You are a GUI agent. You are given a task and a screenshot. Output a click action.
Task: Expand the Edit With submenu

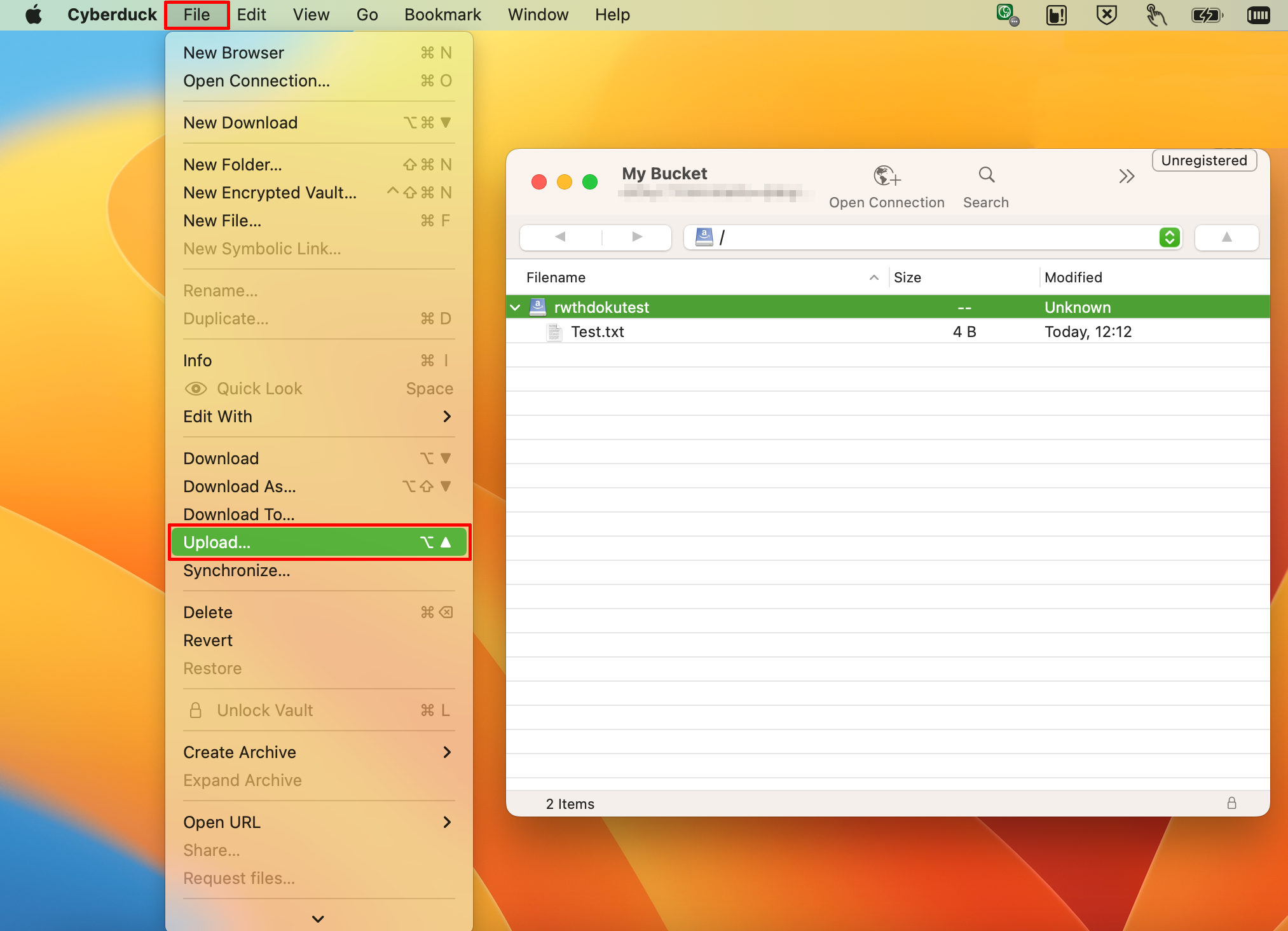coord(446,417)
